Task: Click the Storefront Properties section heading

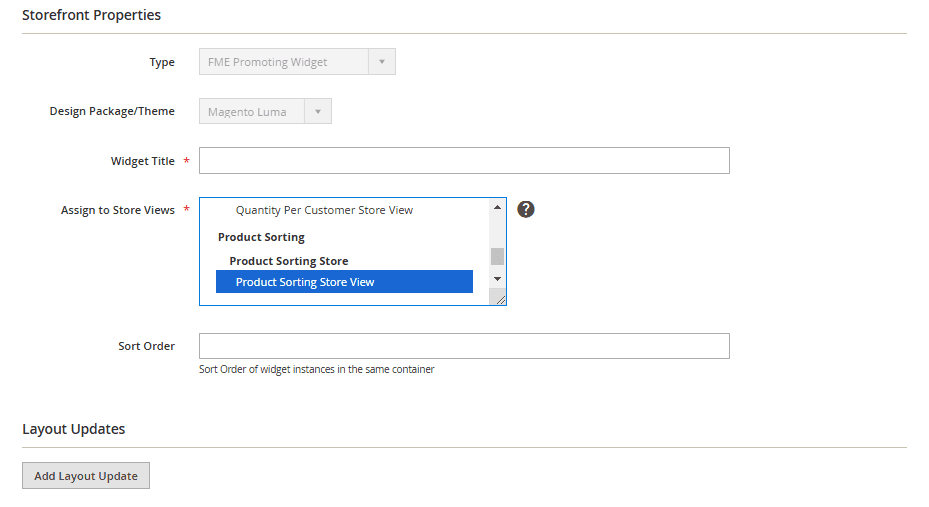Action: [x=91, y=15]
